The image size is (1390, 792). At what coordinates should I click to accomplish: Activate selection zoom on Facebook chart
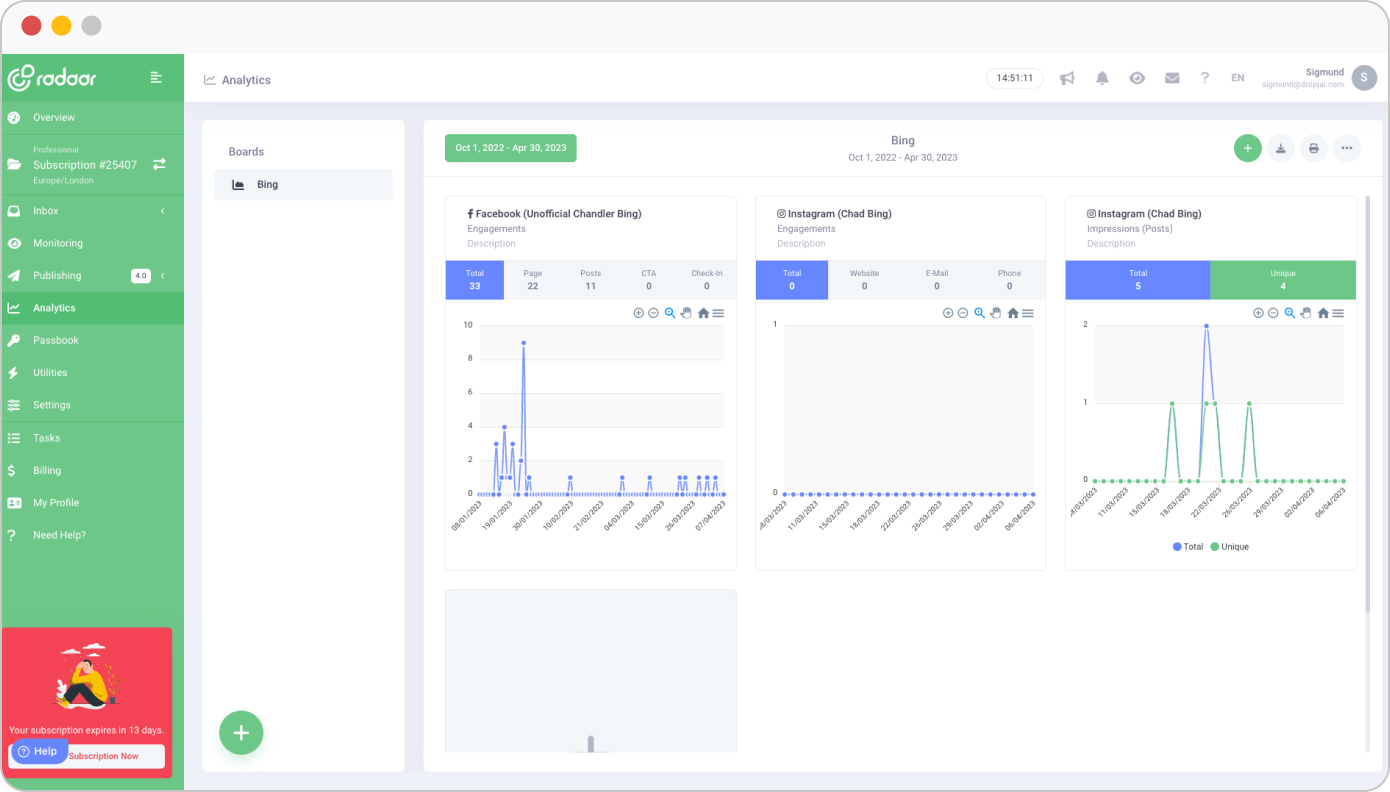coord(670,313)
